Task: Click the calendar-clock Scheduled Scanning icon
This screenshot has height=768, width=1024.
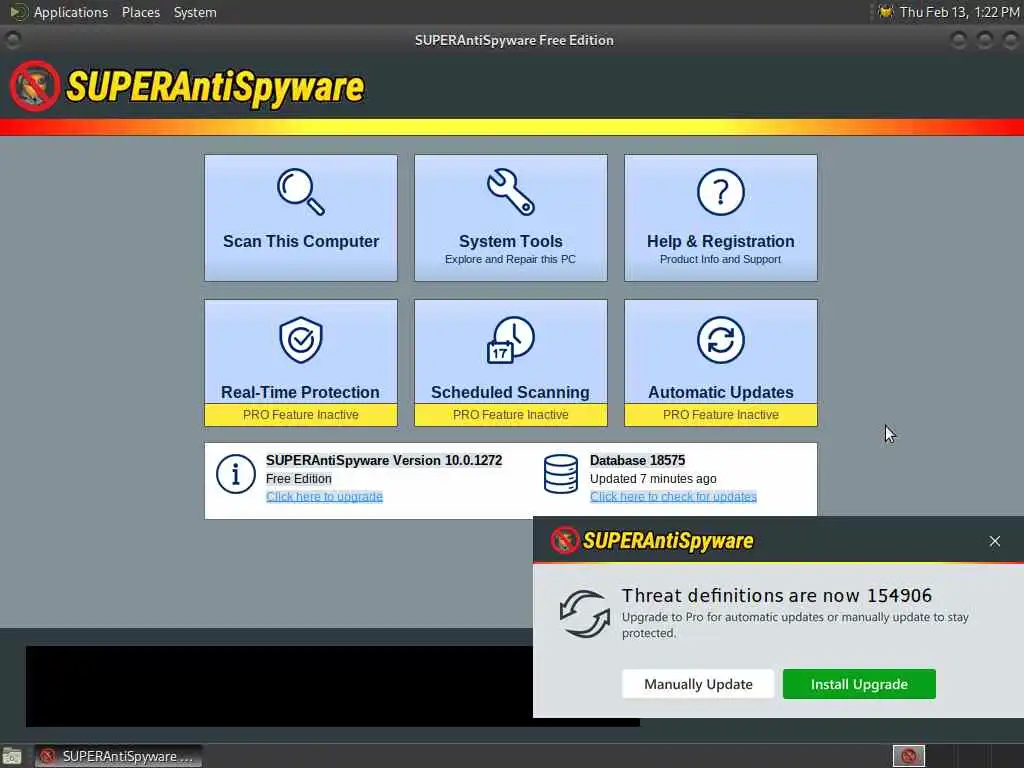Action: [511, 340]
